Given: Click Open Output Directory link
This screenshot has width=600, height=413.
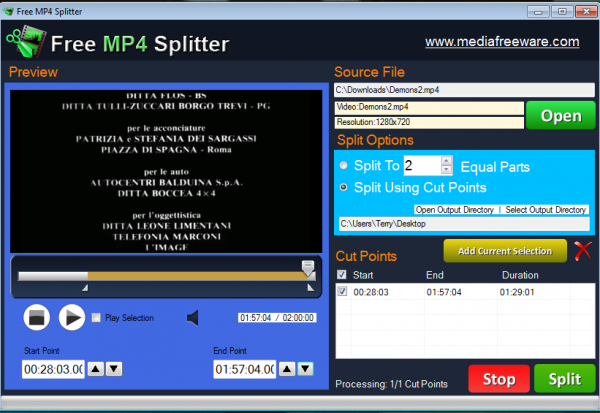Looking at the screenshot, I should (x=455, y=210).
